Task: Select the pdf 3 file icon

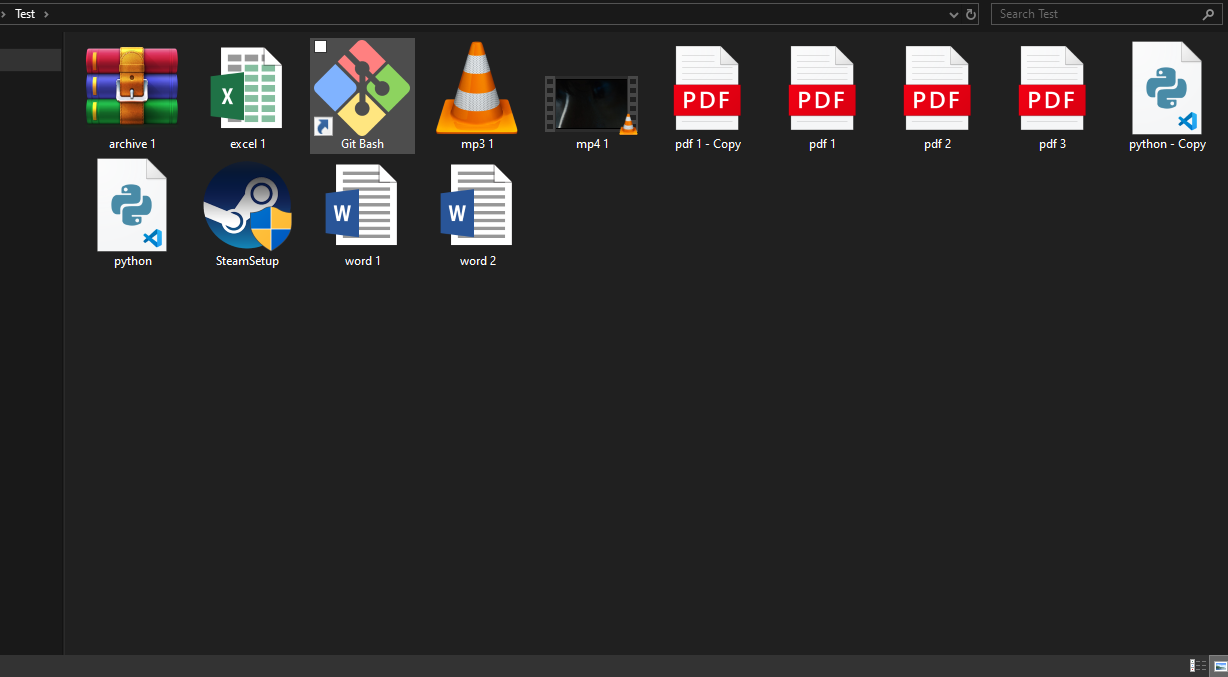Action: tap(1052, 88)
